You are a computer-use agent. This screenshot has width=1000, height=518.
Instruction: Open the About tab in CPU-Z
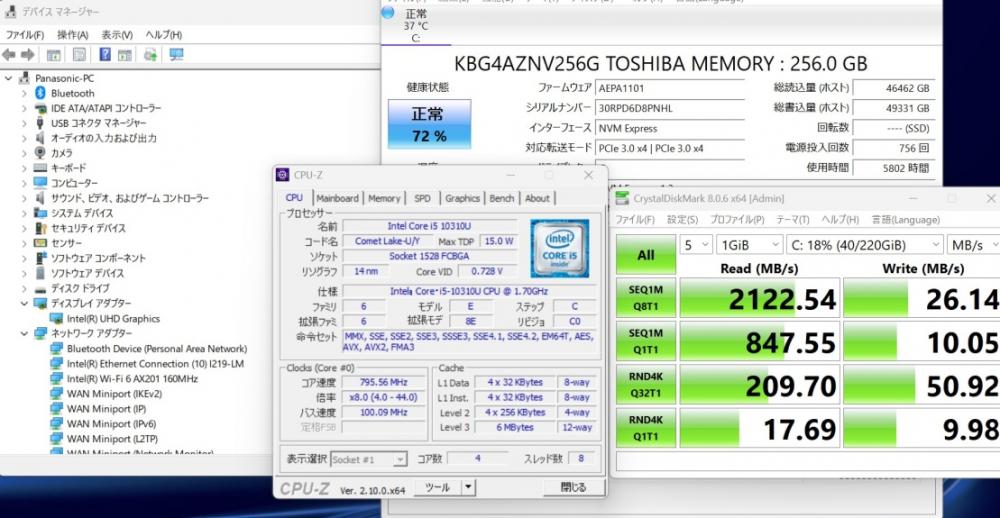click(537, 198)
